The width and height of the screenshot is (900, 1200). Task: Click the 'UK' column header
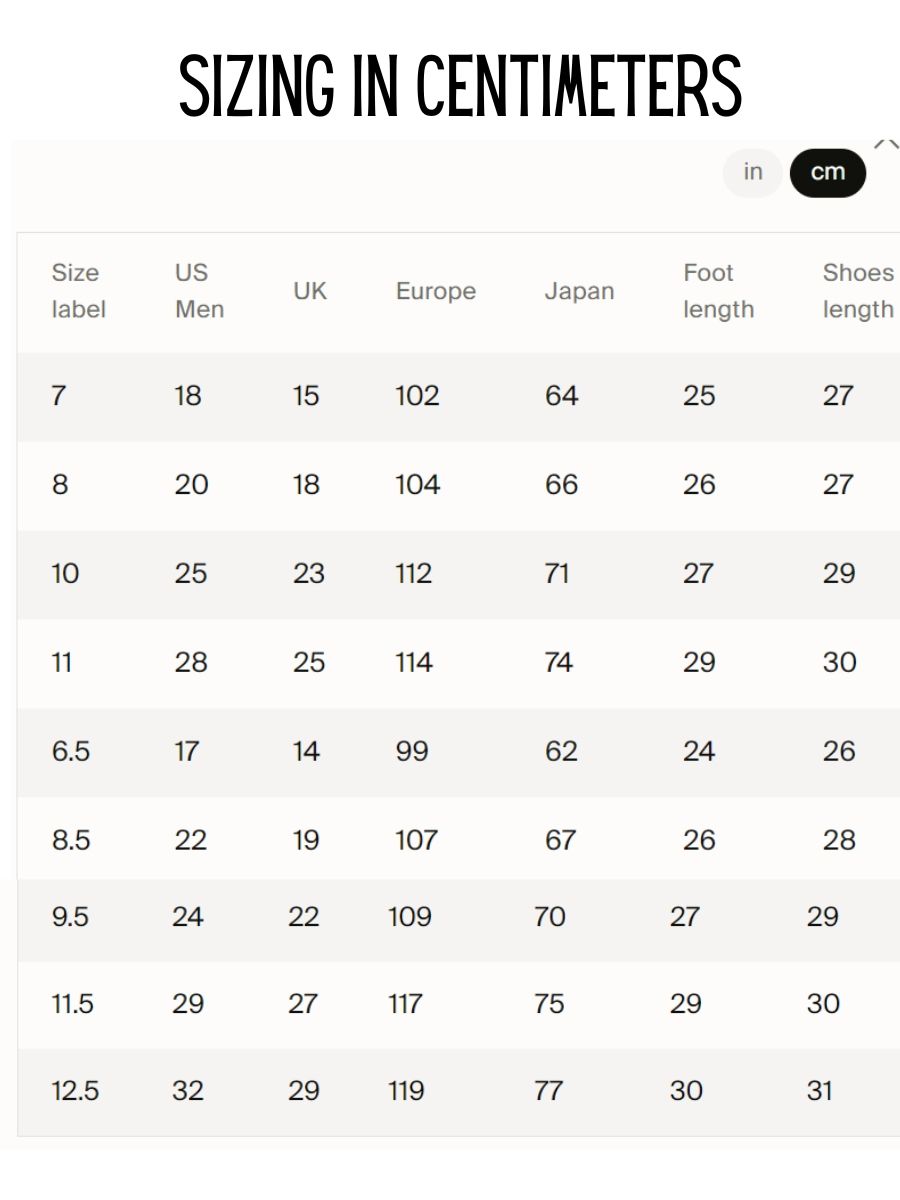point(310,291)
